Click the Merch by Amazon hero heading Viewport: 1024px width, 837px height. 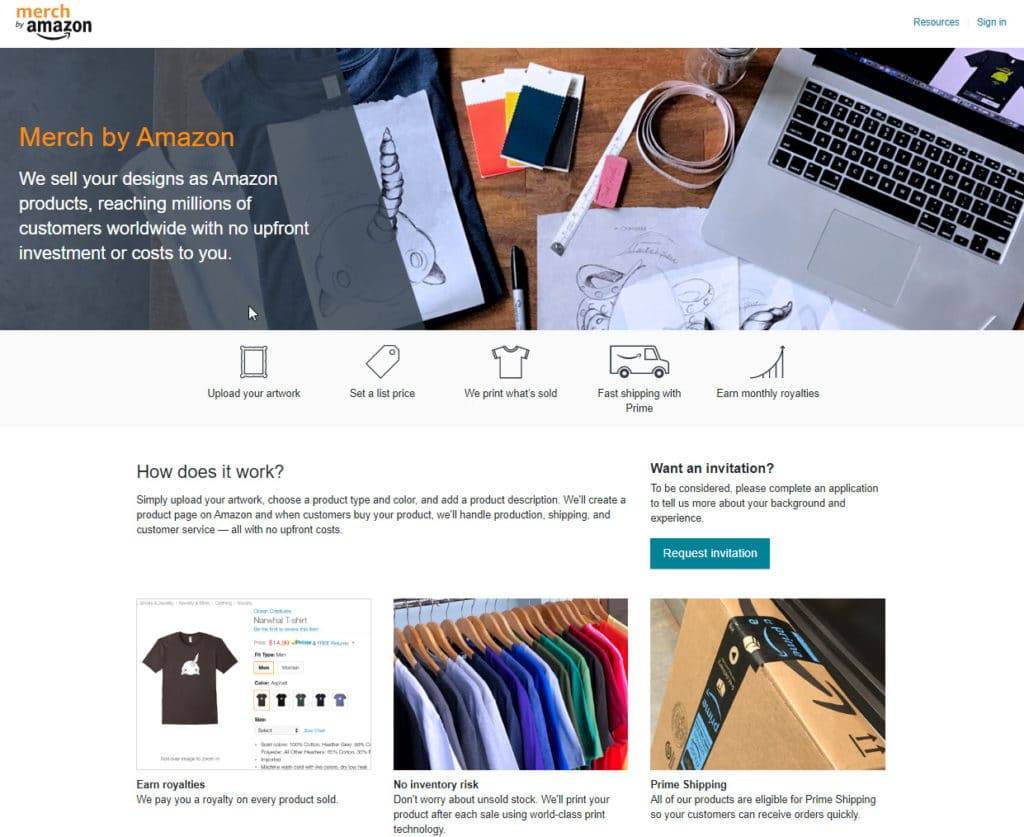tap(127, 138)
